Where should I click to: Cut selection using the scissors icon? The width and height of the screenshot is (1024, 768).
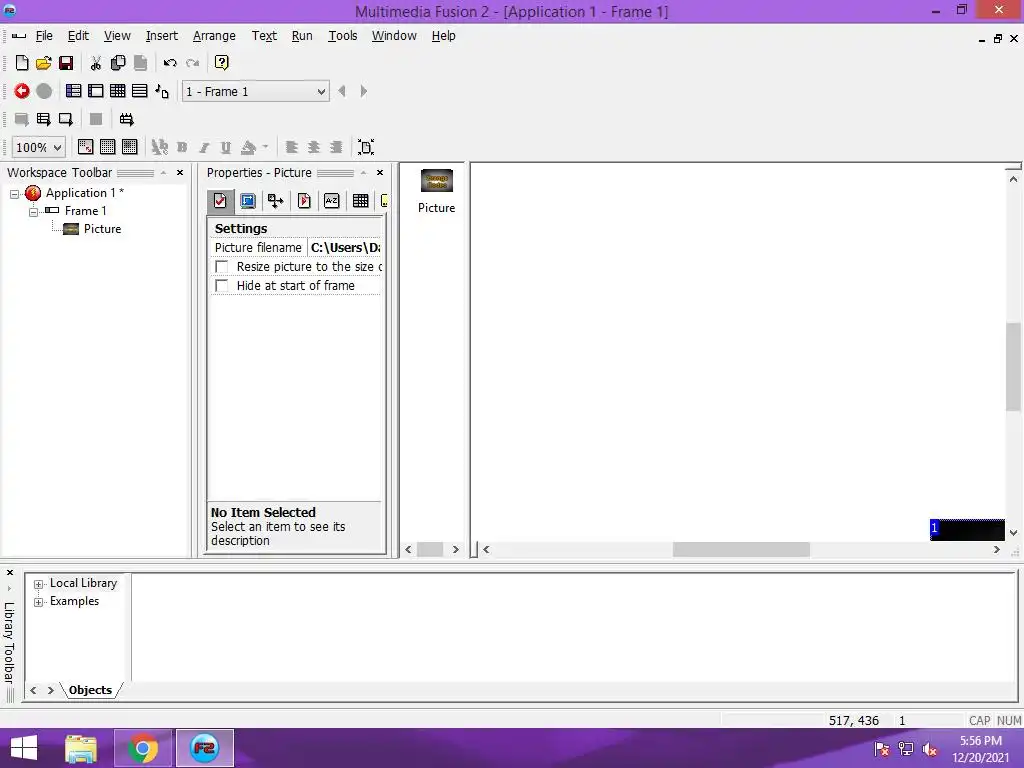point(96,63)
